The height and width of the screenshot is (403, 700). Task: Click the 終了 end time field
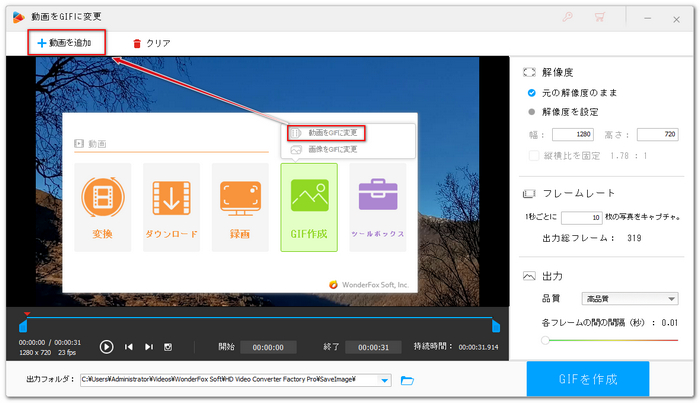click(x=373, y=347)
